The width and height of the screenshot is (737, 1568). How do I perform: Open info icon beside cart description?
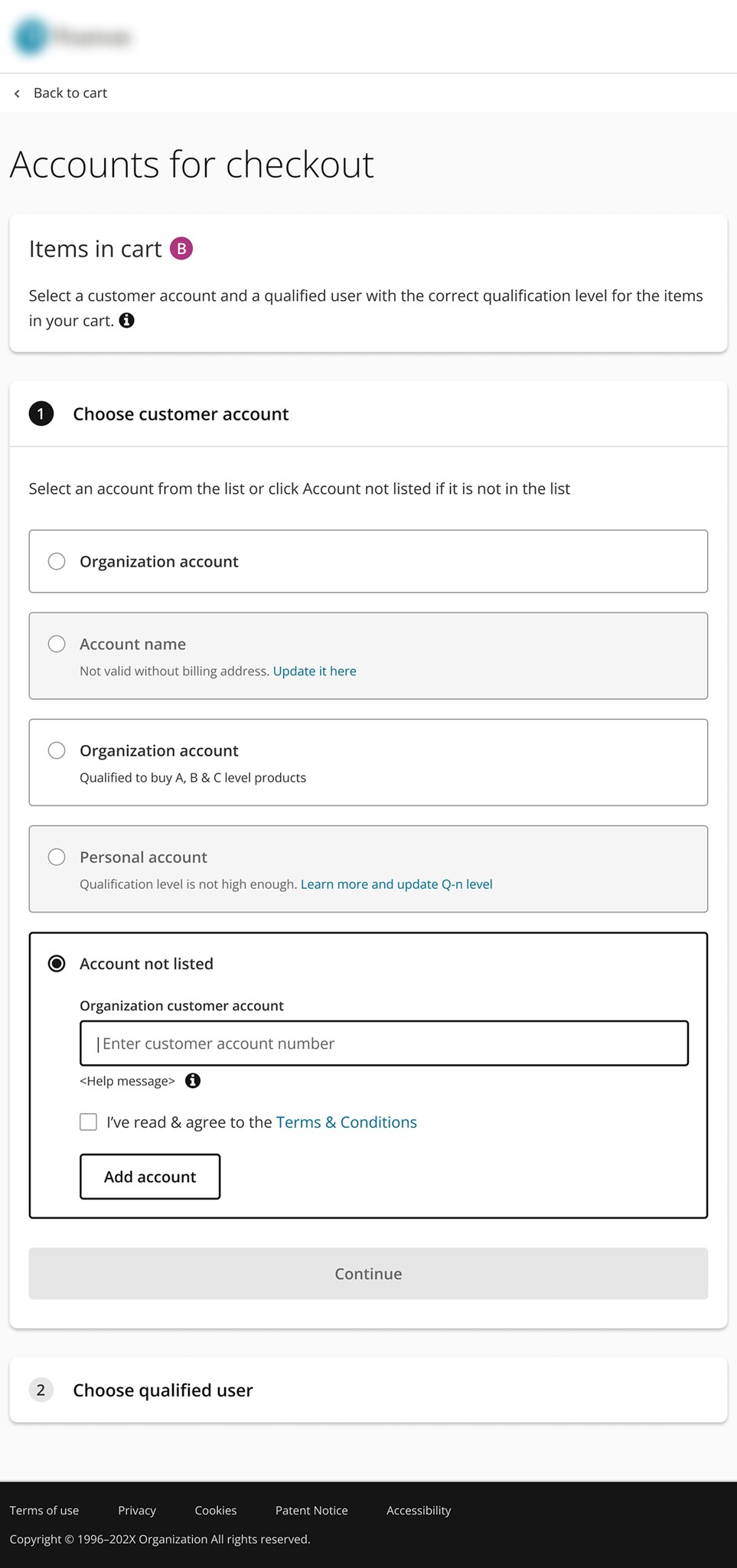click(x=127, y=321)
